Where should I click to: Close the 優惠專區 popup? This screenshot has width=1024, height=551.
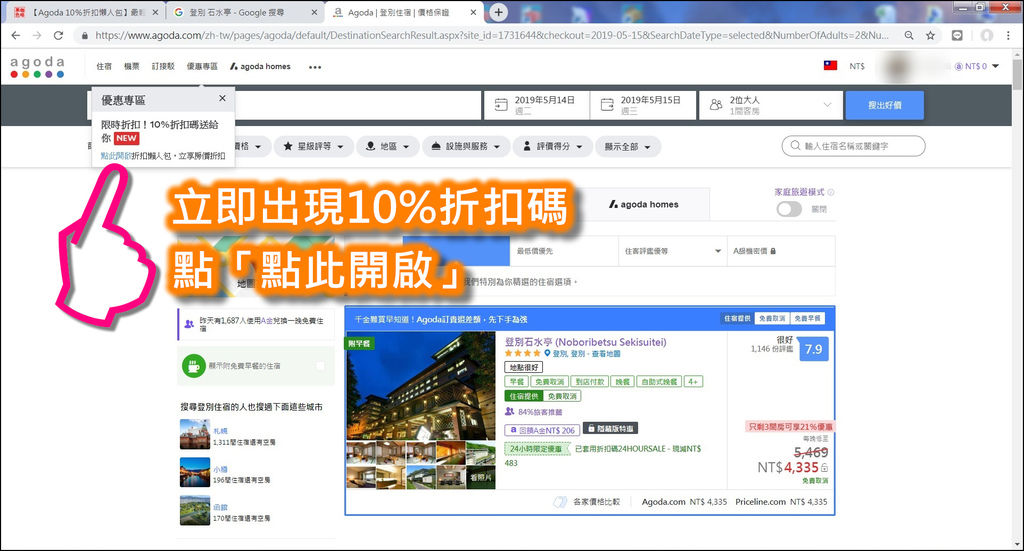(x=222, y=98)
